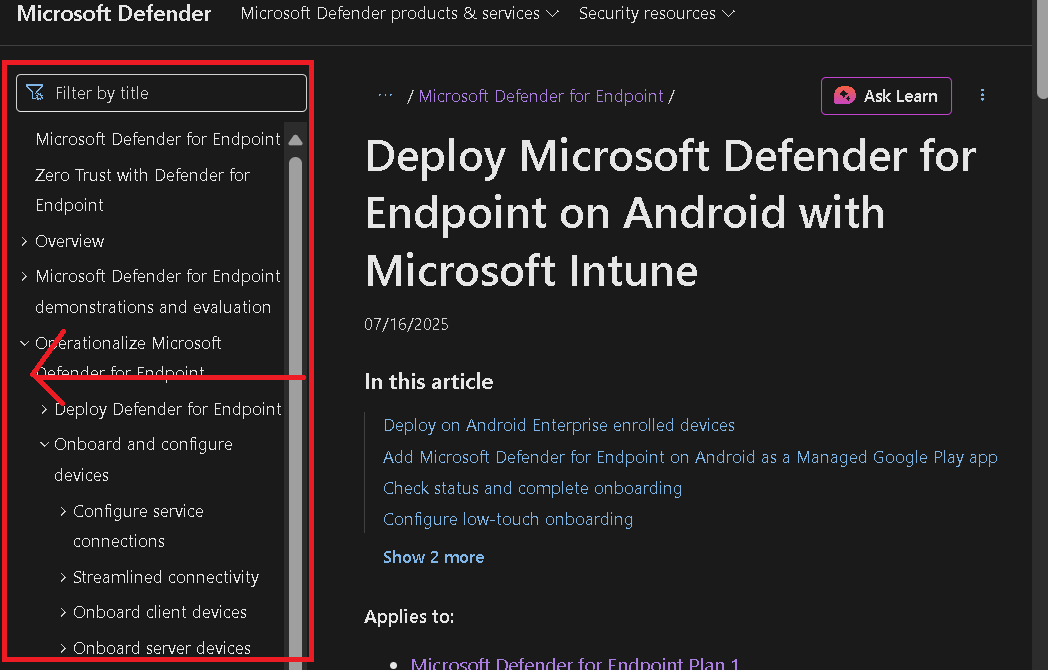Viewport: 1049px width, 670px height.
Task: Open the Microsoft Defender for Endpoint breadcrumb link
Action: click(x=541, y=96)
